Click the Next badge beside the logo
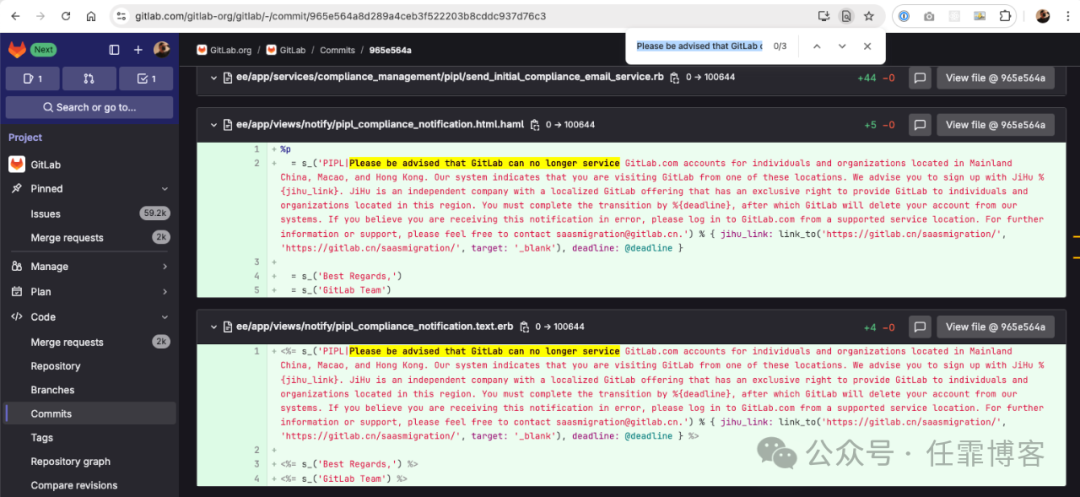The width and height of the screenshot is (1080, 497). pos(43,50)
